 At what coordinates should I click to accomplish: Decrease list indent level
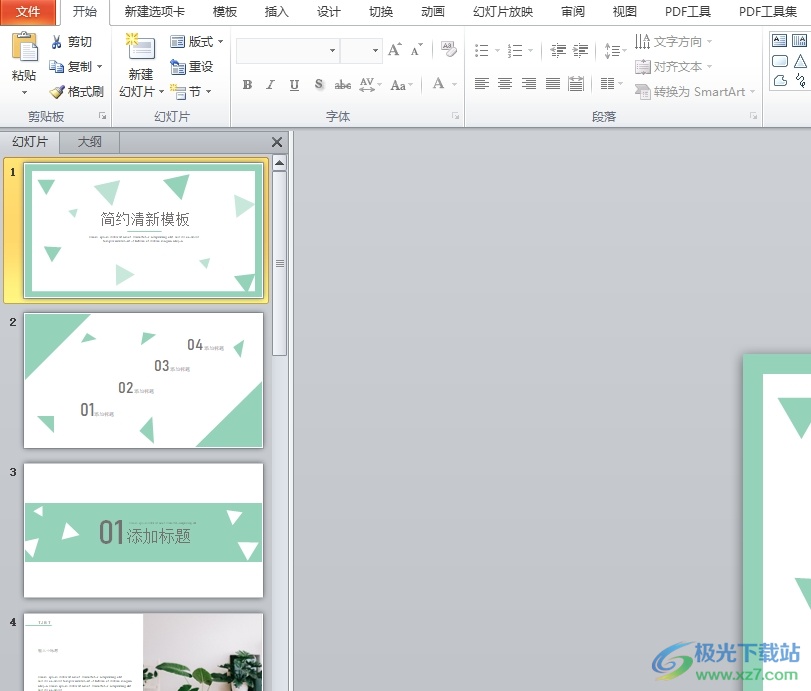coord(558,50)
